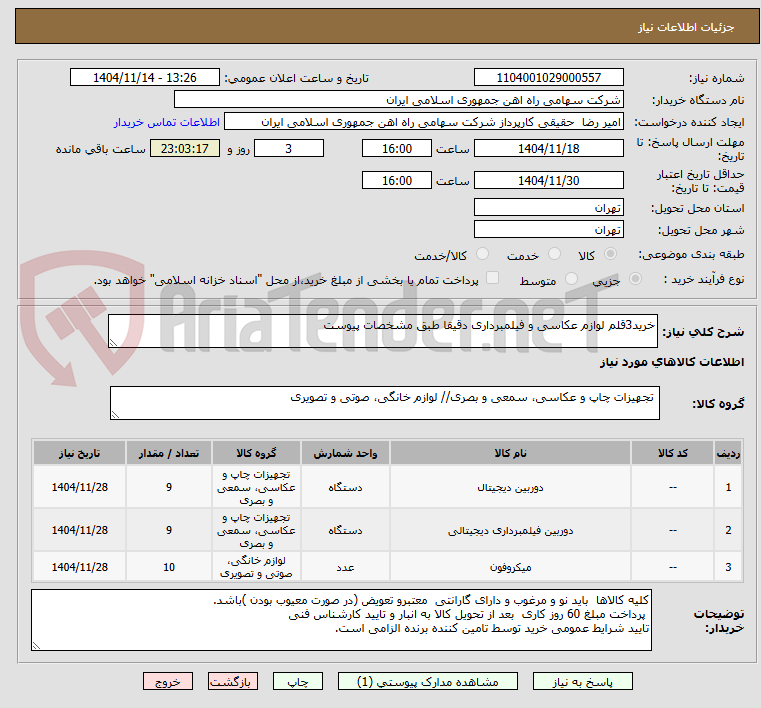761x708 pixels.
Task: Click the announcement date field 1404/11/14 - 13:26
Action: coord(145,78)
